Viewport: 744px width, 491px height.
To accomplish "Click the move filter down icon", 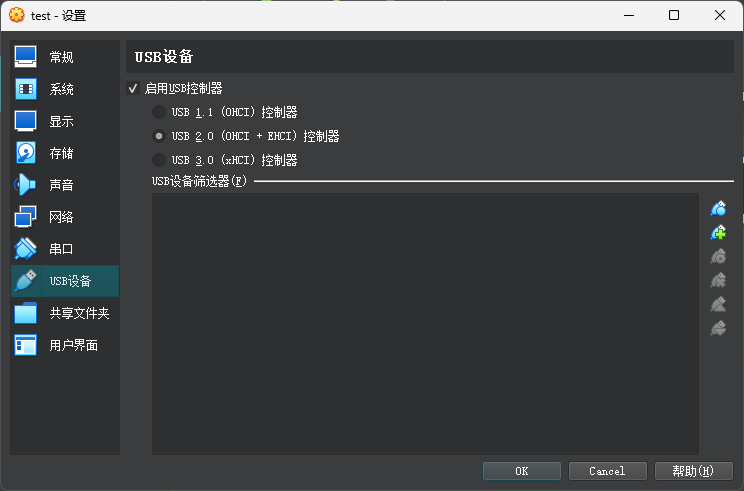I will point(718,329).
